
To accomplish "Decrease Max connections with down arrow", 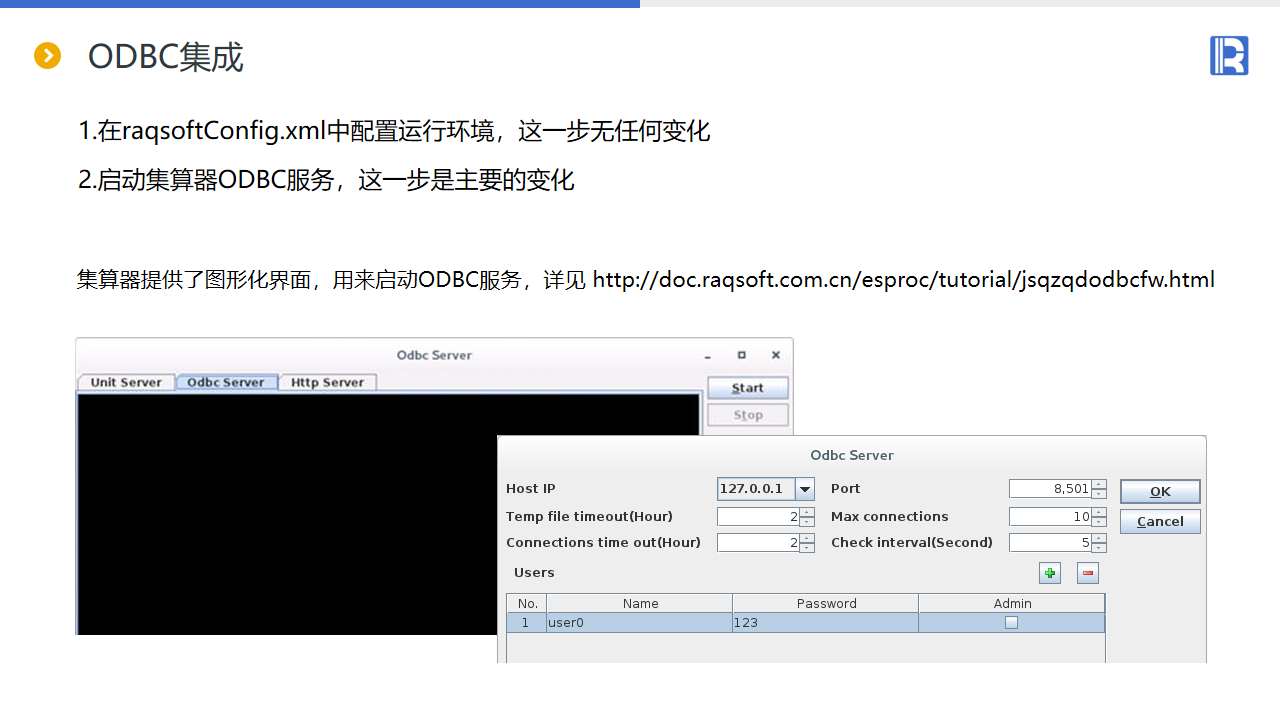I will [1099, 521].
